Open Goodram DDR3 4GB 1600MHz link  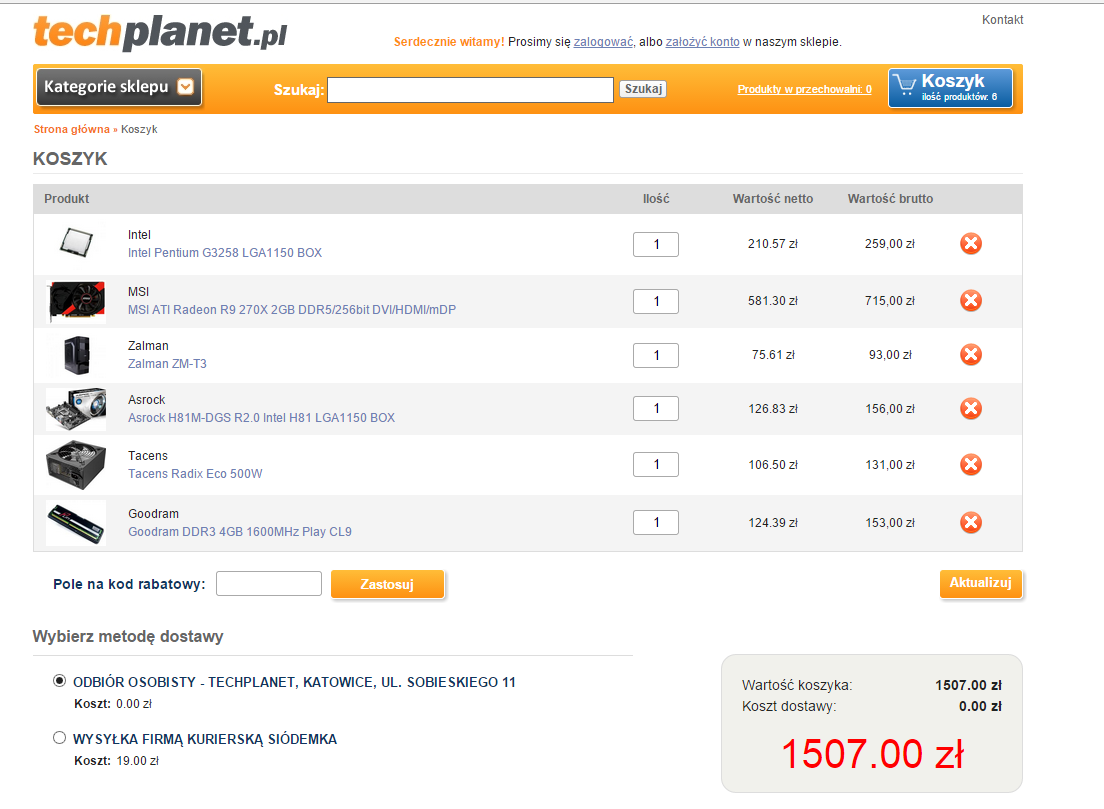click(x=239, y=532)
